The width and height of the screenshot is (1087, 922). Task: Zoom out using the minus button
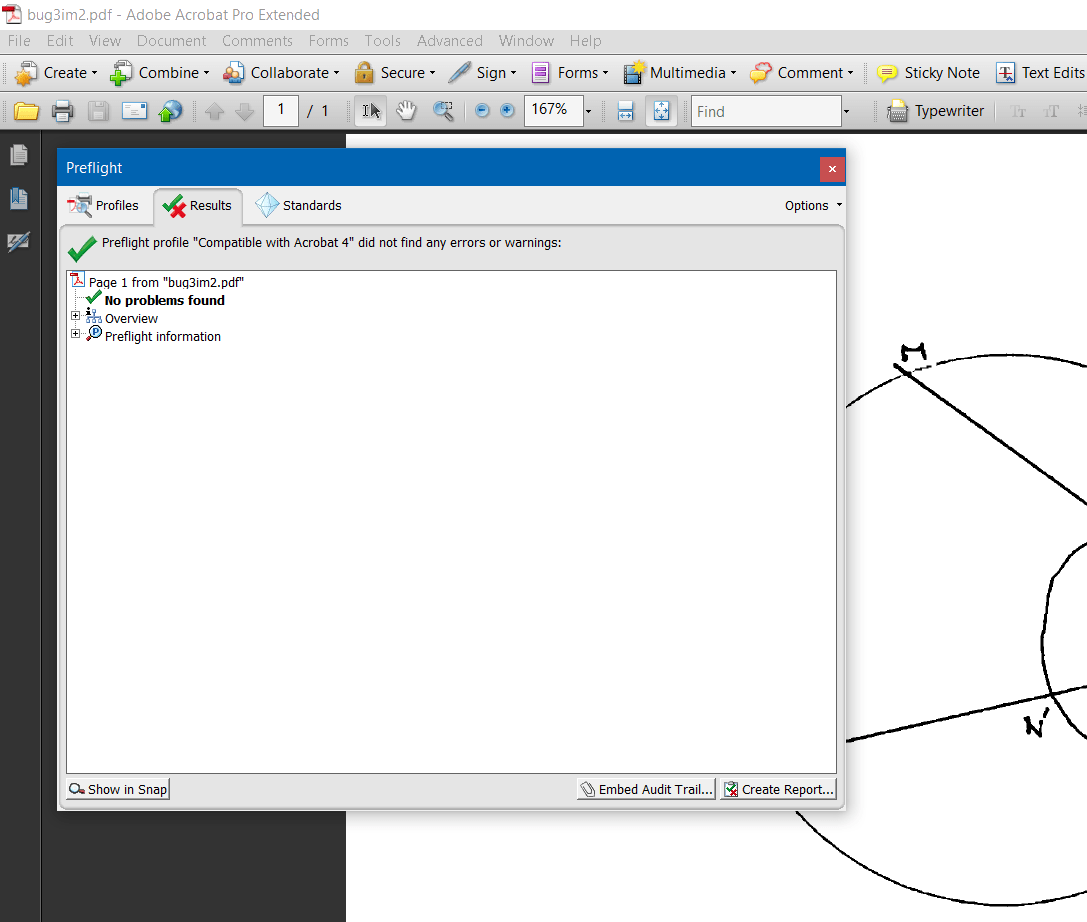click(x=481, y=110)
